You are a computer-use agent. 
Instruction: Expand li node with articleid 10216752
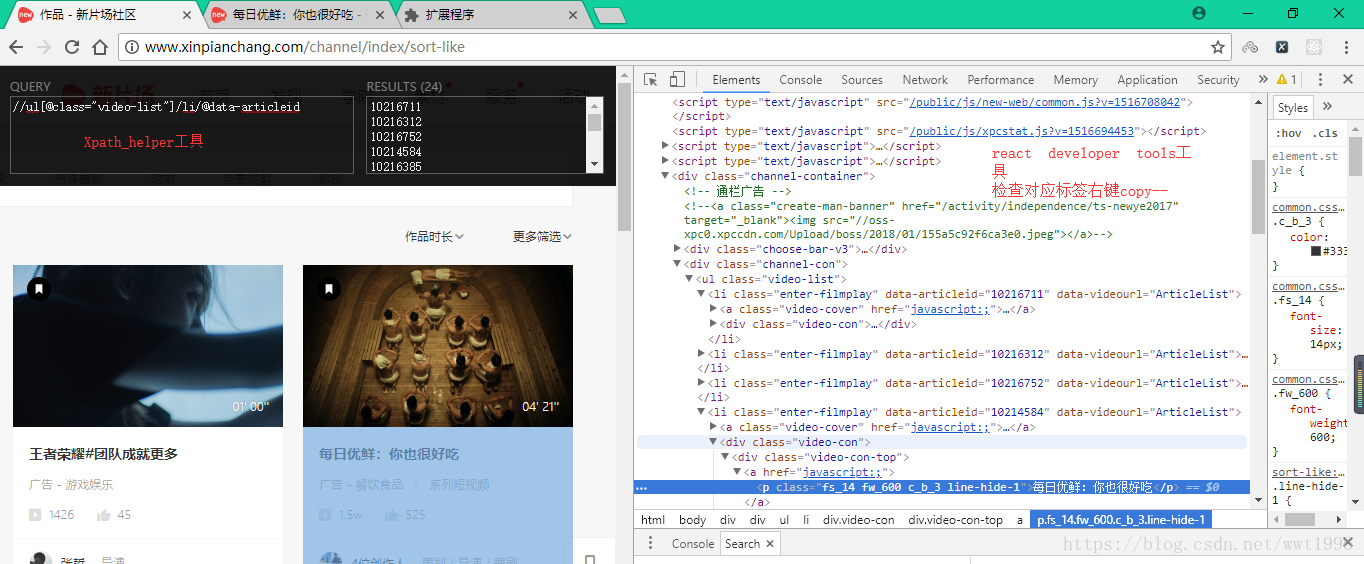[x=701, y=383]
